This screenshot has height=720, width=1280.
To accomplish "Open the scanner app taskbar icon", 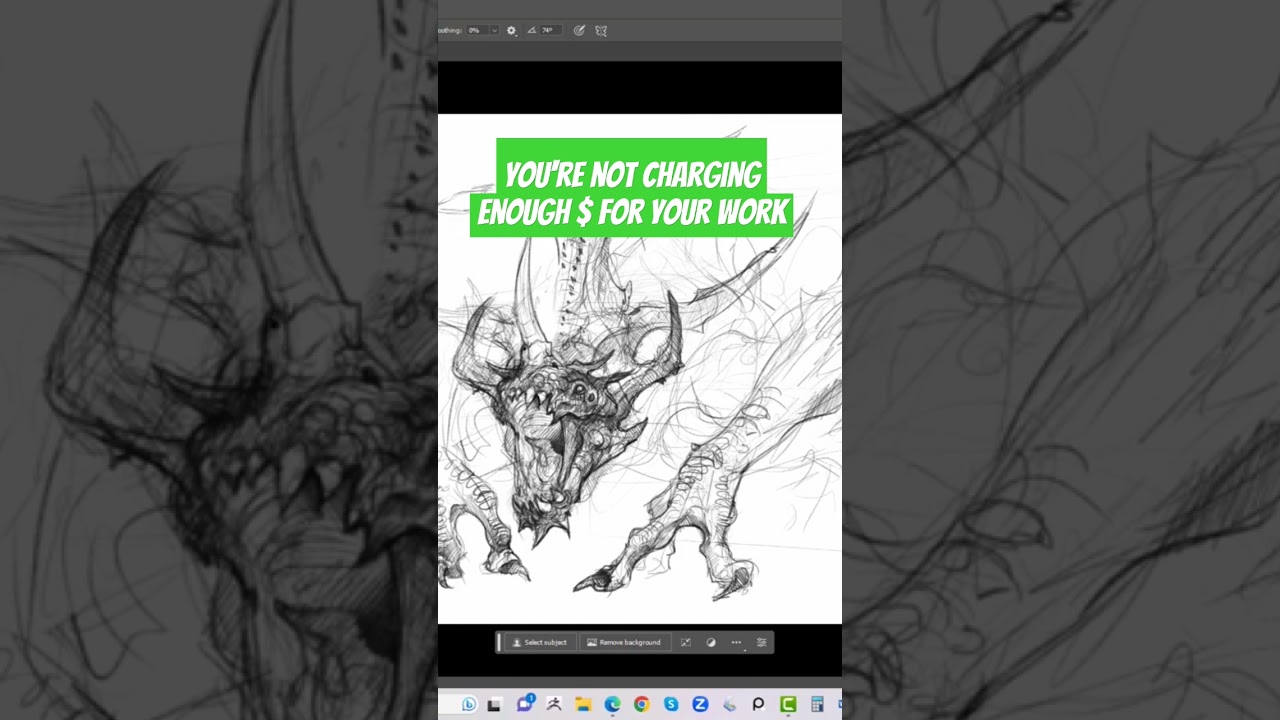I will (x=729, y=705).
